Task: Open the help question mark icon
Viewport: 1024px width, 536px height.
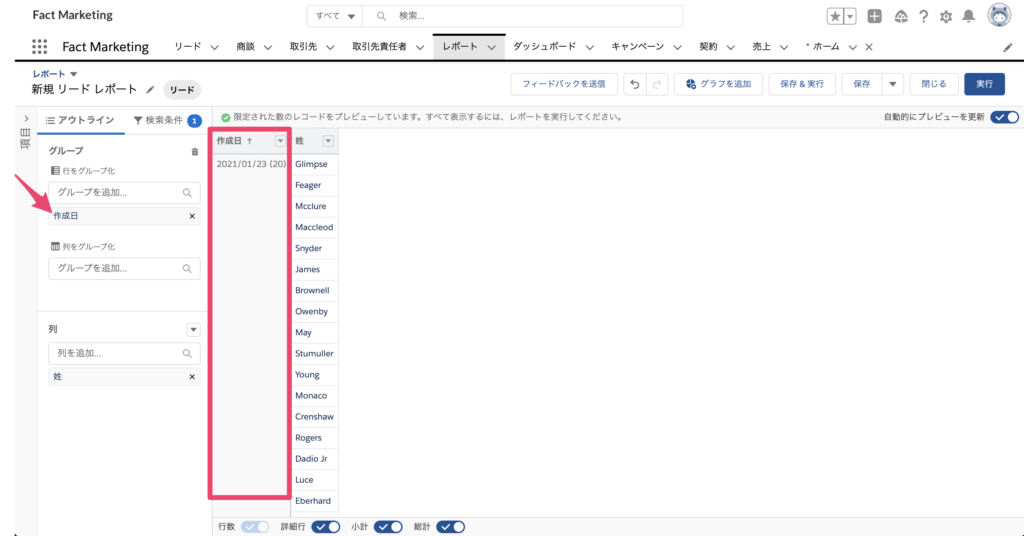Action: pos(923,16)
